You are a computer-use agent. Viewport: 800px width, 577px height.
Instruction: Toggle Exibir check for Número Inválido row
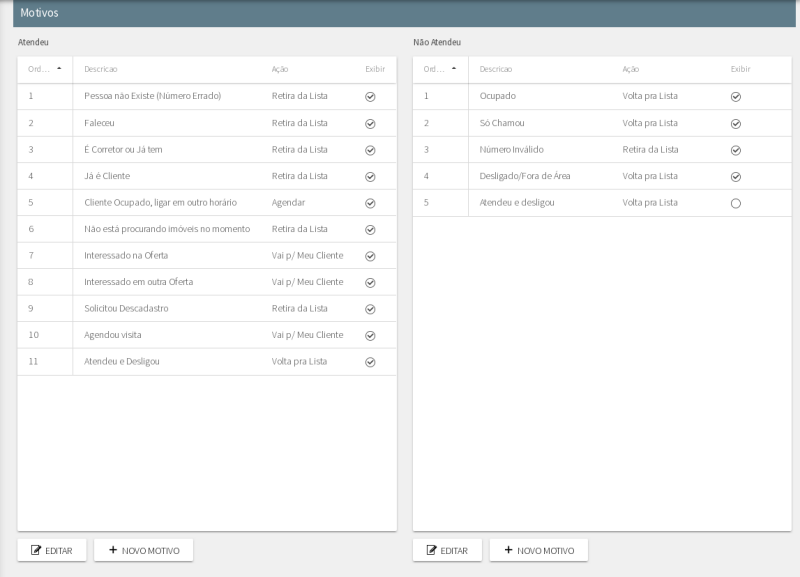(736, 150)
